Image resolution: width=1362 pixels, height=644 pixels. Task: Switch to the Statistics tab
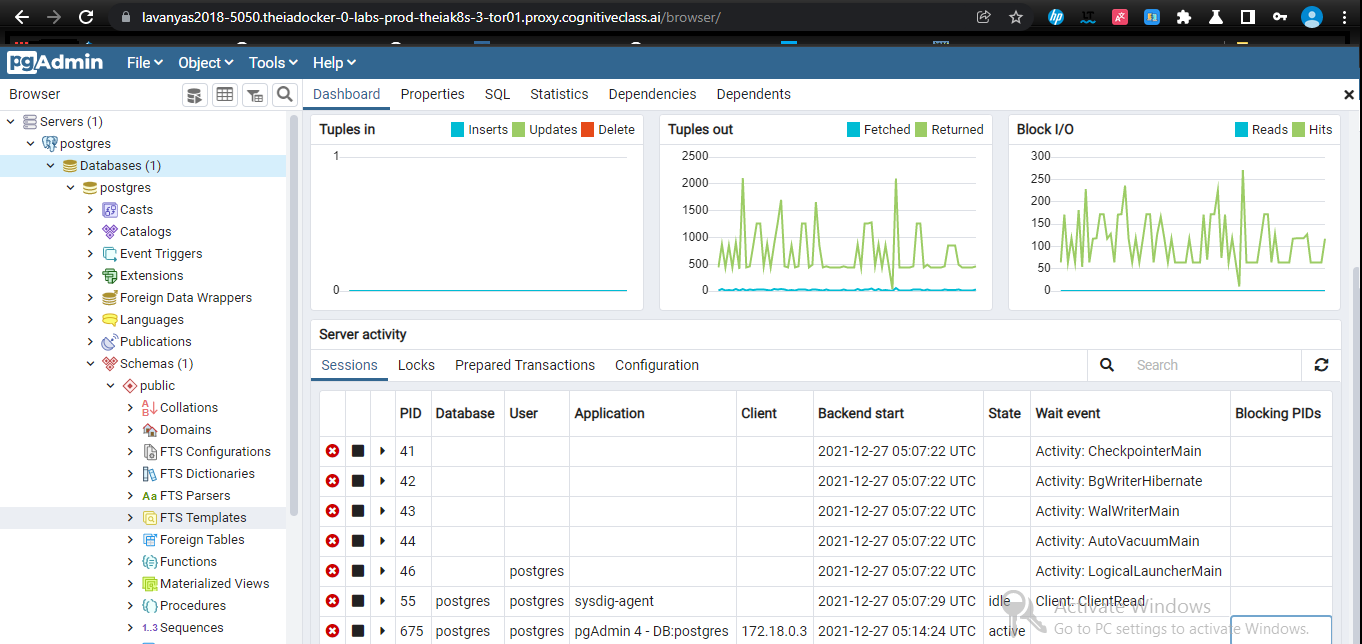point(558,93)
